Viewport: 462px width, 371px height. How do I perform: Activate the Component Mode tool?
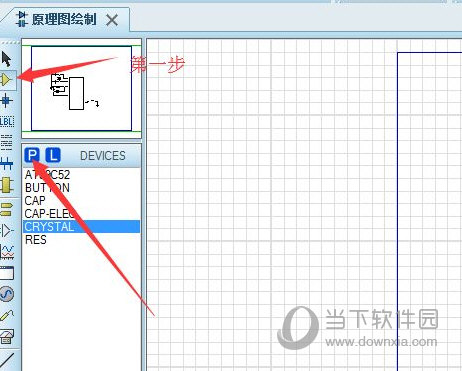(6, 80)
